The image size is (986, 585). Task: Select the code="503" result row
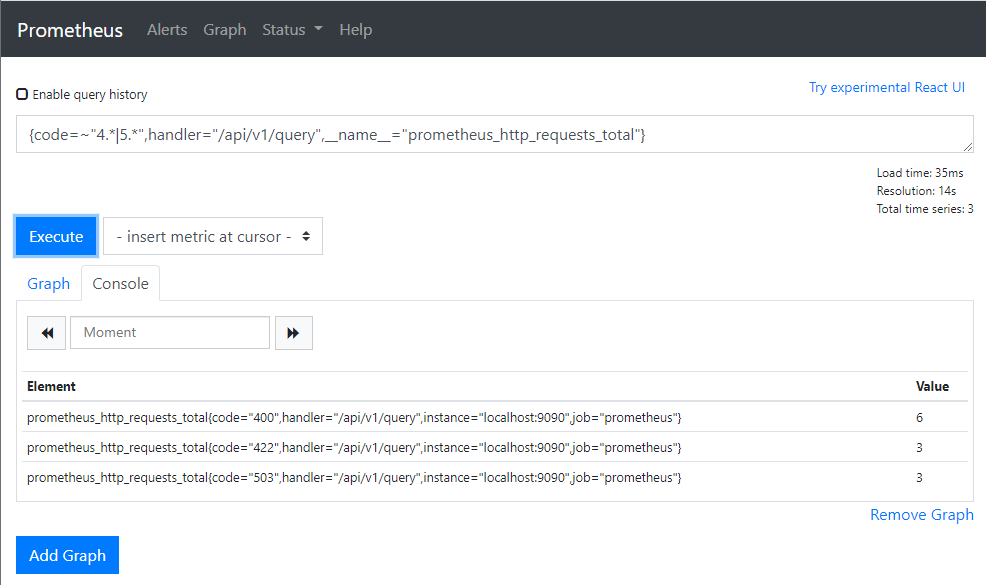(354, 478)
